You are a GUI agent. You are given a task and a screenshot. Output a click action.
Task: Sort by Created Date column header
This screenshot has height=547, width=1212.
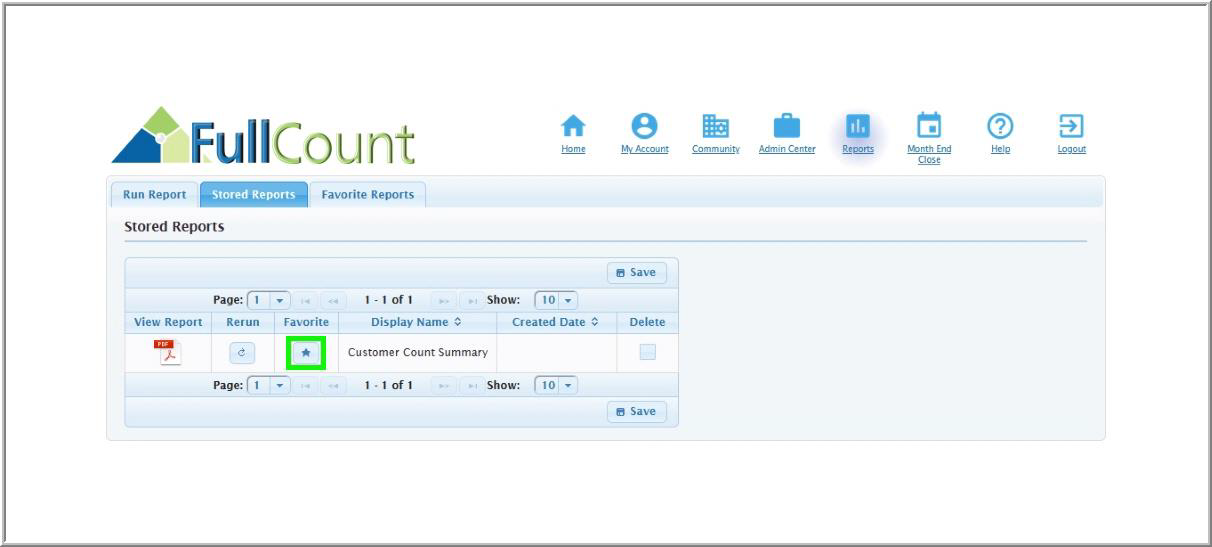tap(556, 322)
